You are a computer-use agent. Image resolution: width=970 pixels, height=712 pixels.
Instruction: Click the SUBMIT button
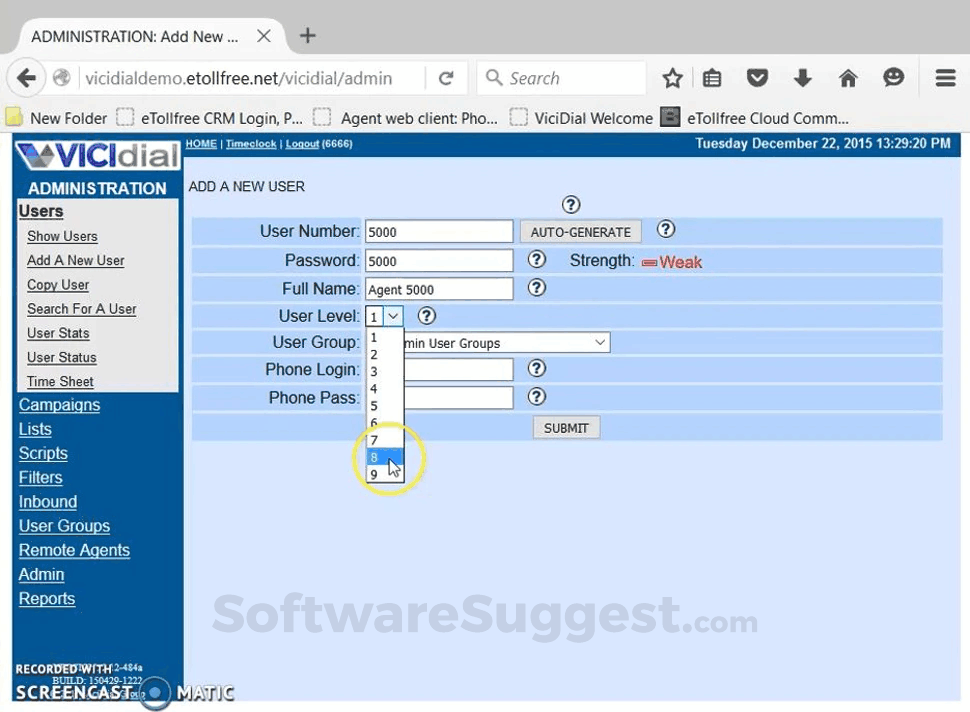coord(566,427)
